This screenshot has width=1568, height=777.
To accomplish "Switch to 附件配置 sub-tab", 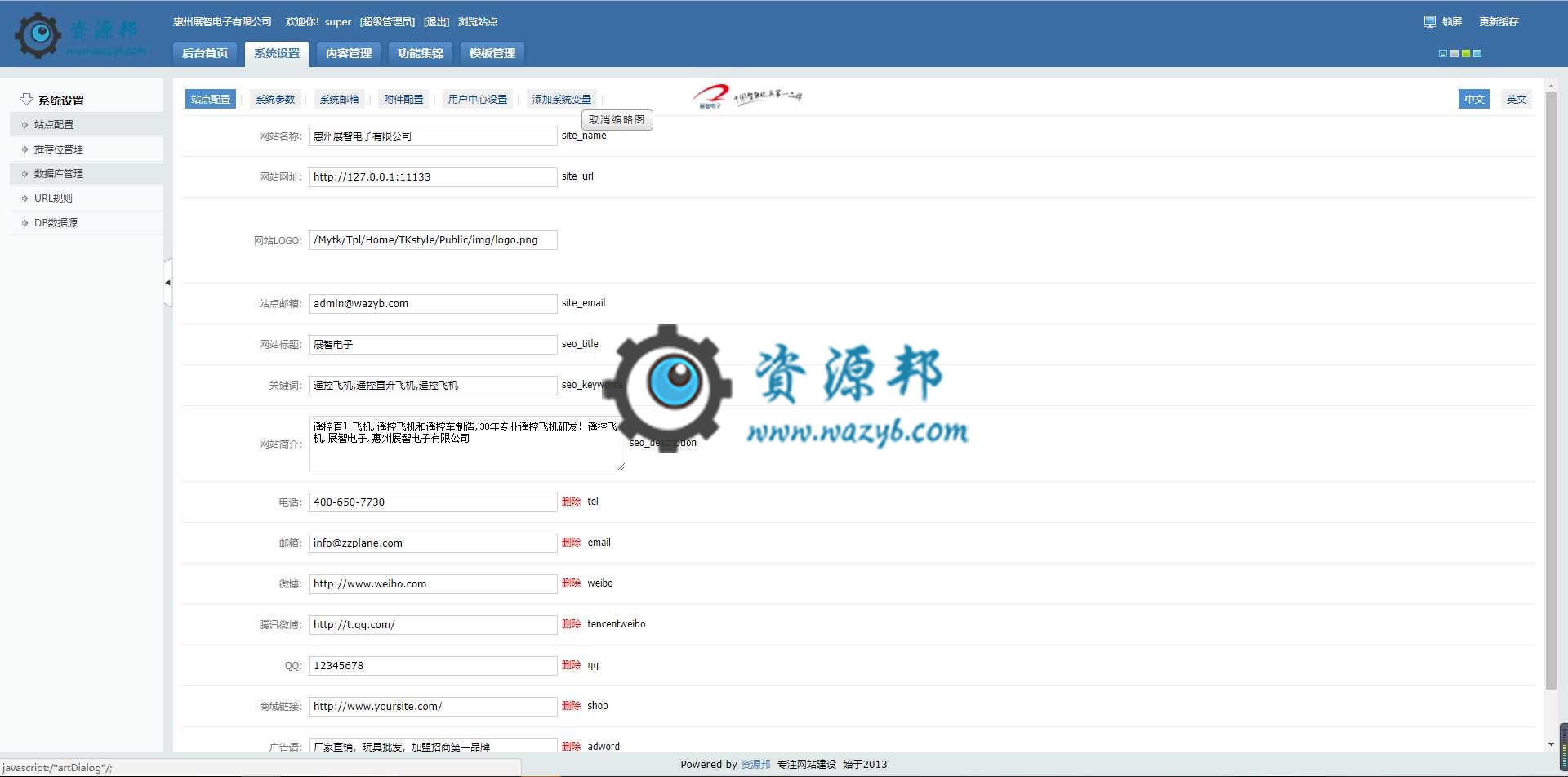I will click(x=403, y=99).
